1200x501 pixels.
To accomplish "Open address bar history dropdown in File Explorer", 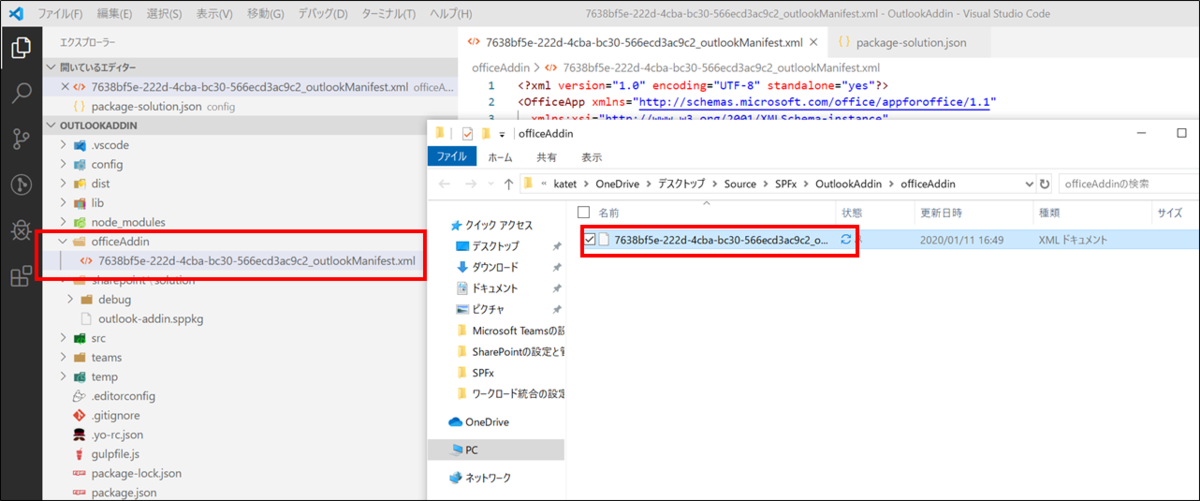I will 1029,184.
